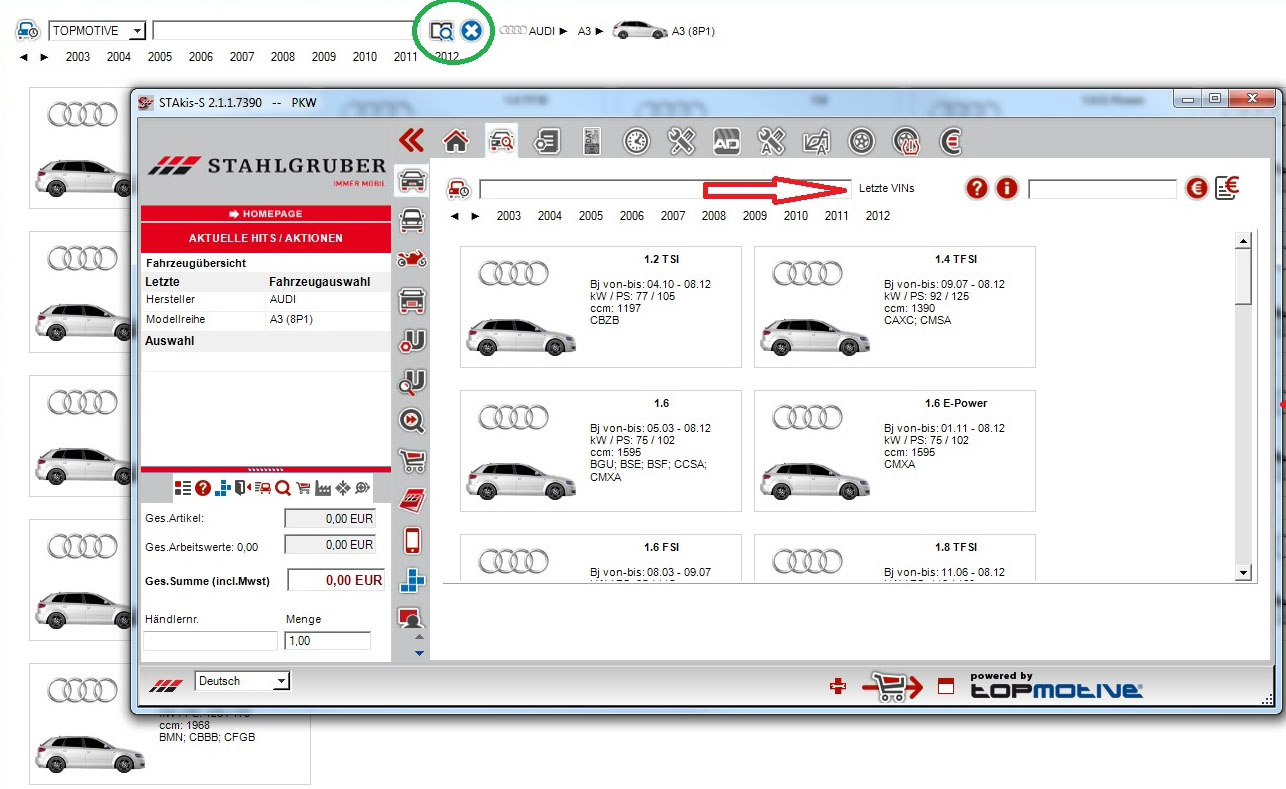Click the Händlernr. input field
Screen dimensions: 1286x789
coord(210,641)
